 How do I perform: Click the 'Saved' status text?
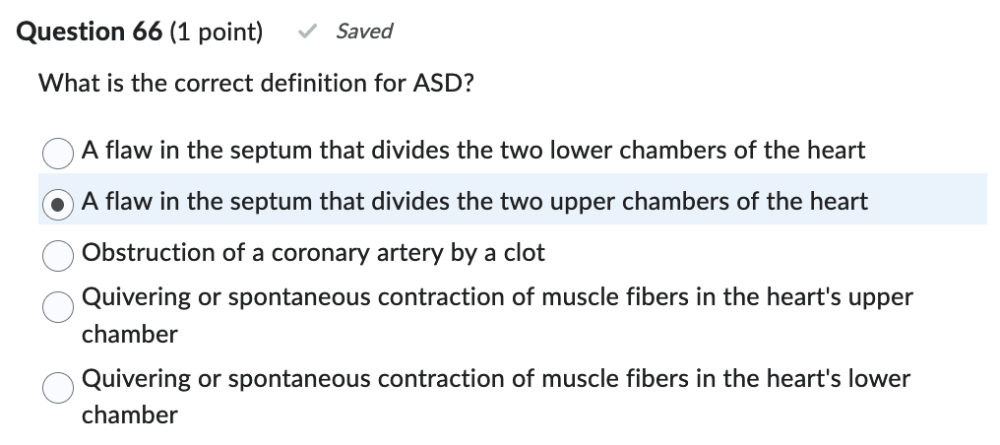tap(364, 32)
